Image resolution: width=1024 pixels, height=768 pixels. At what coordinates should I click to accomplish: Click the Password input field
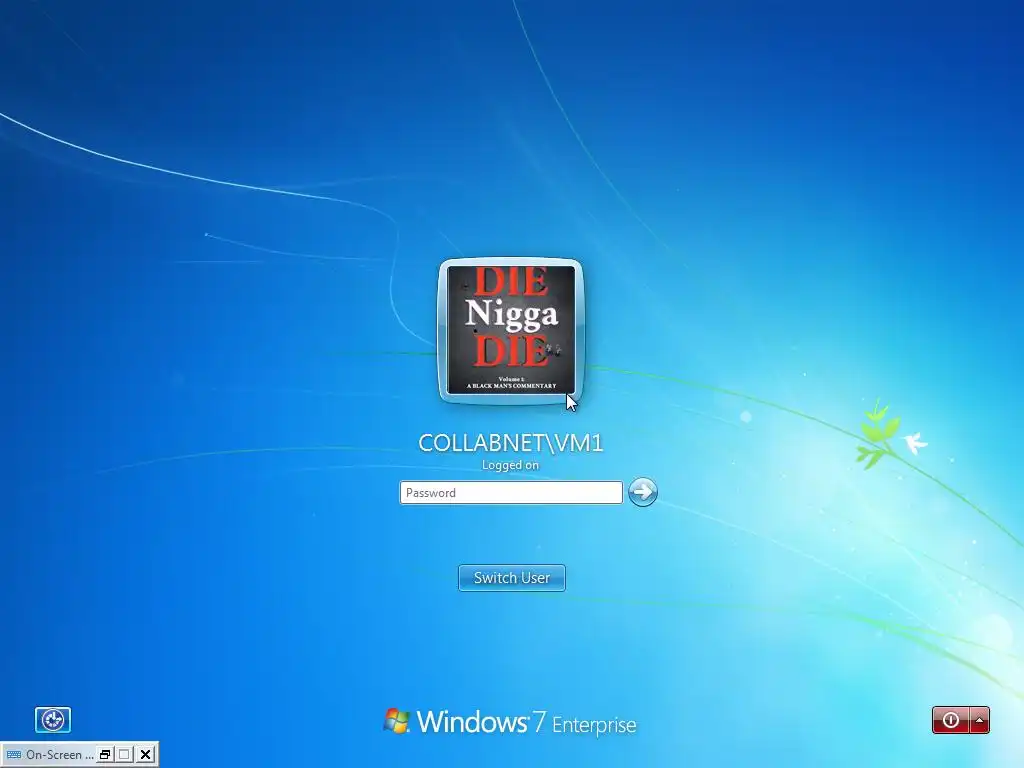[511, 492]
